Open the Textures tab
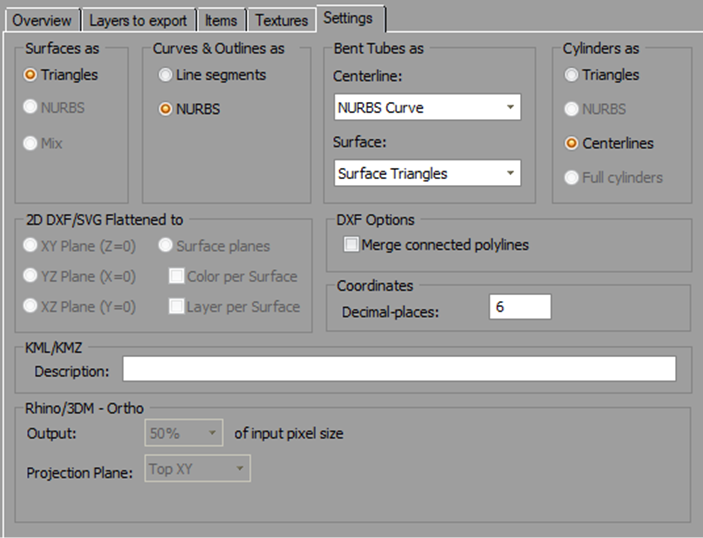This screenshot has height=538, width=703. [281, 20]
